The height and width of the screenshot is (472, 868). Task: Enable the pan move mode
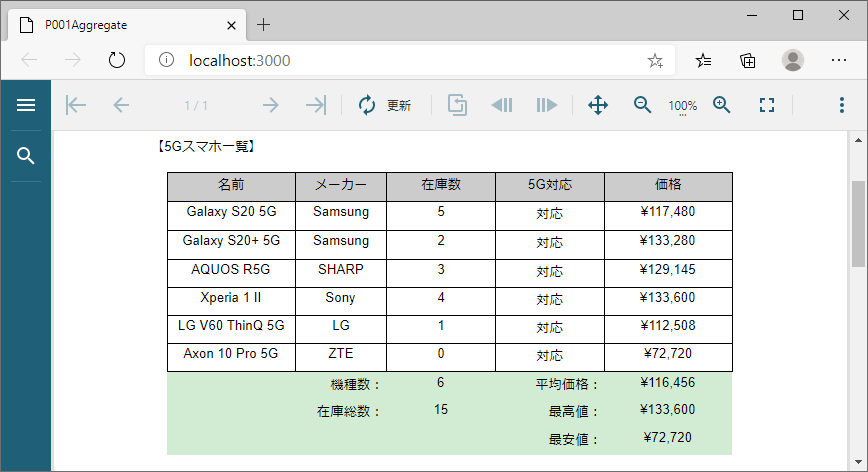(x=598, y=105)
